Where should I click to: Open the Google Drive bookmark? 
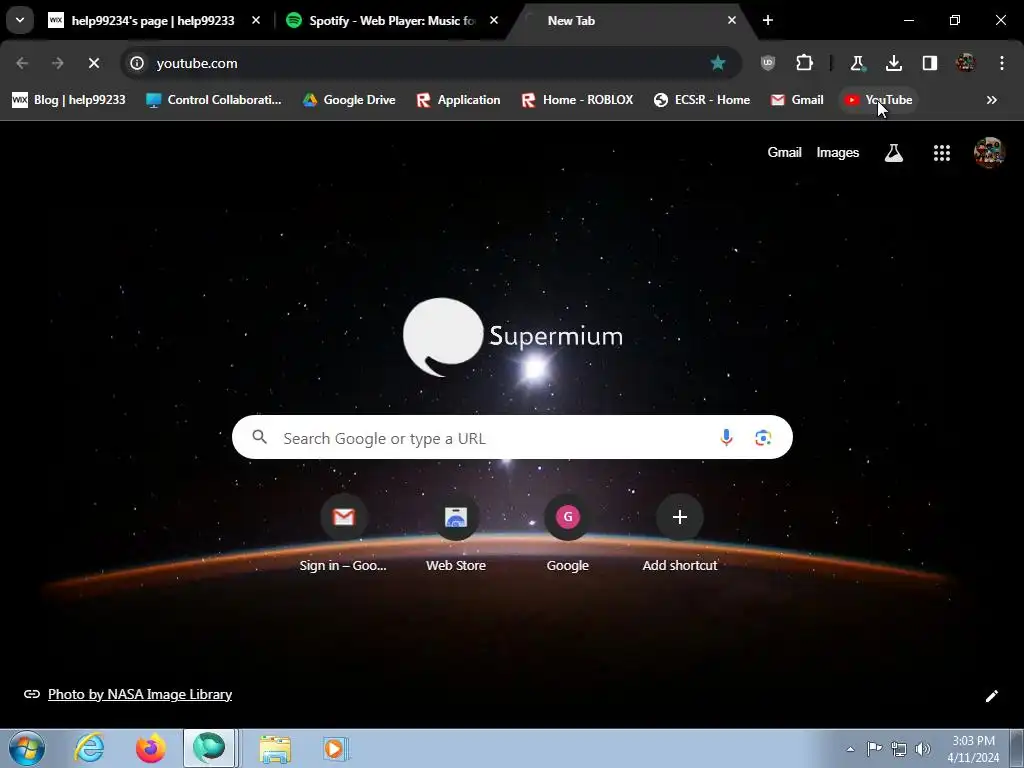349,100
